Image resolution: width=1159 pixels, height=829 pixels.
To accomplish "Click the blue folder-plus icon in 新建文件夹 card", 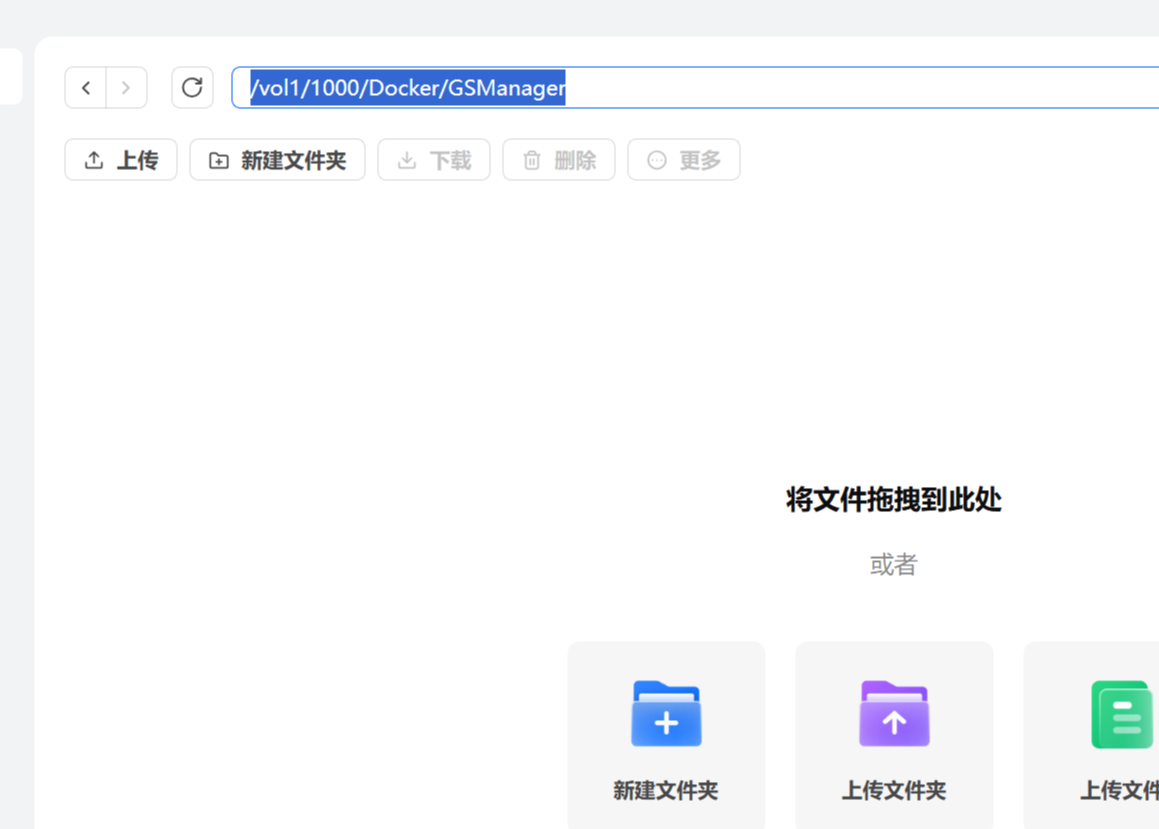I will tap(666, 713).
